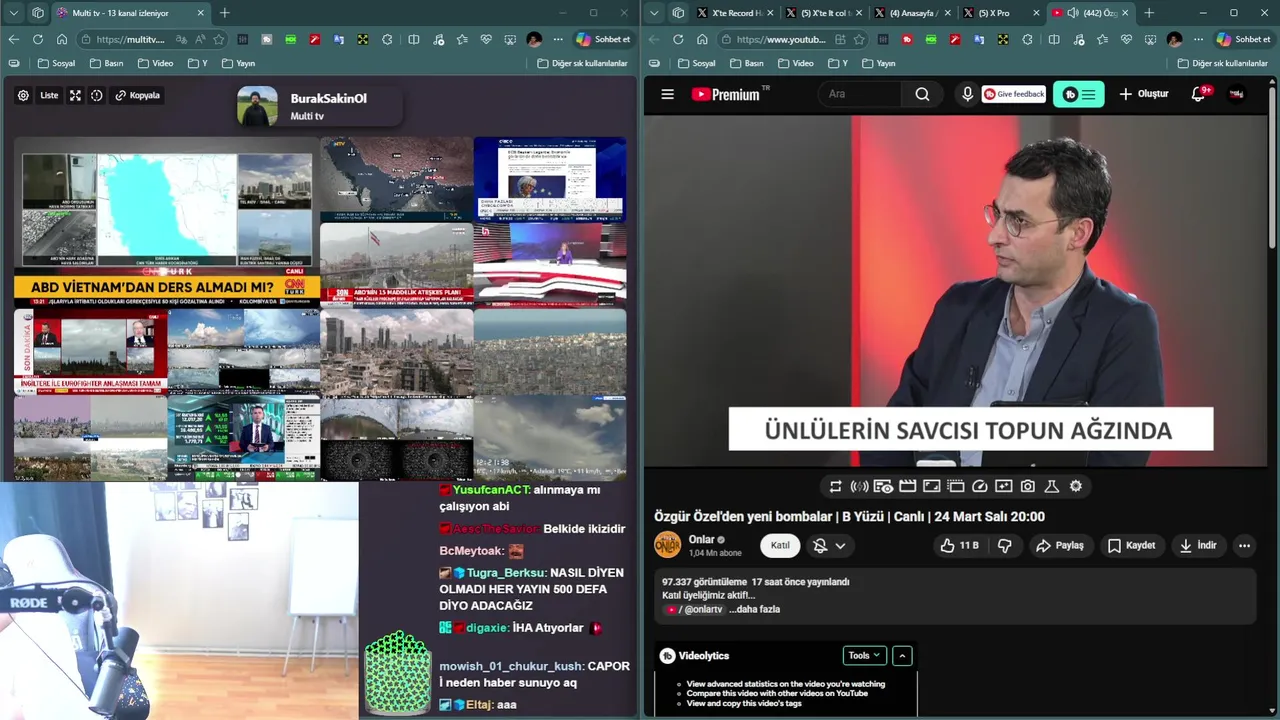The height and width of the screenshot is (720, 1280).
Task: Open the BurakSakinOl Multi tv channel card
Action: pos(318,107)
